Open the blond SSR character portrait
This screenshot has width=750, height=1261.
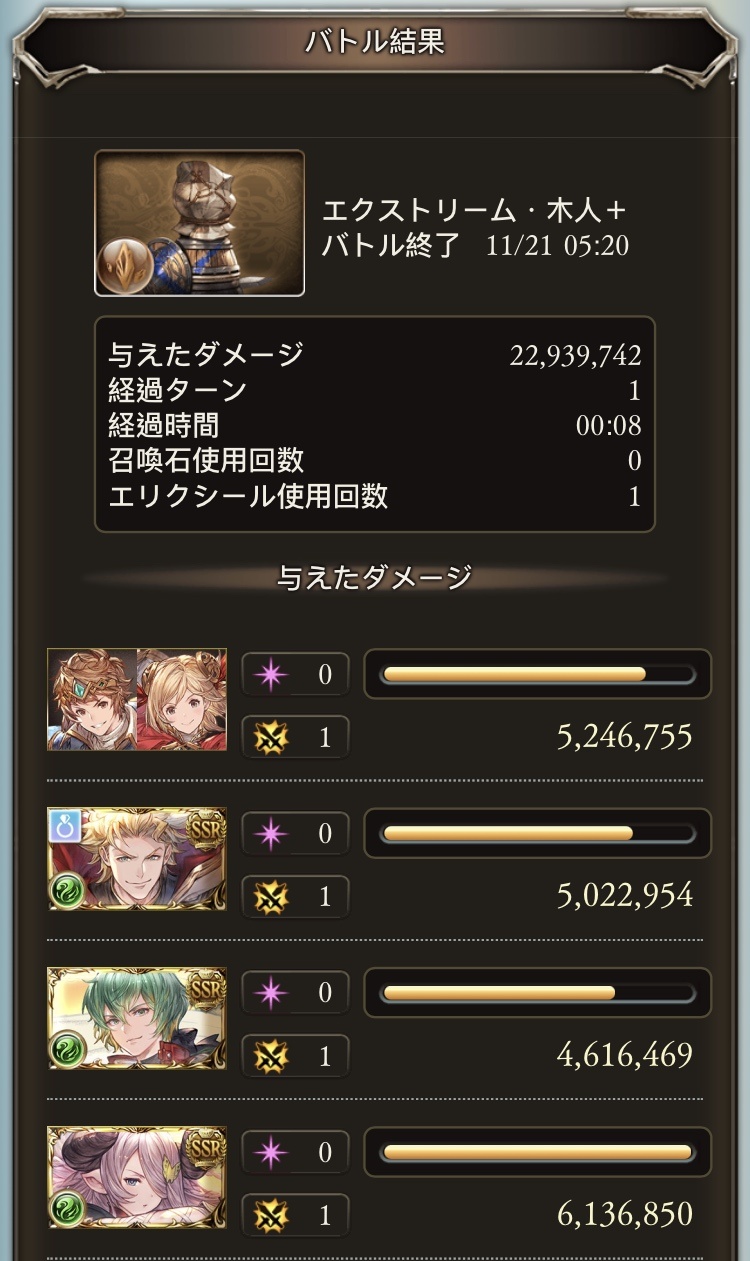pos(137,859)
